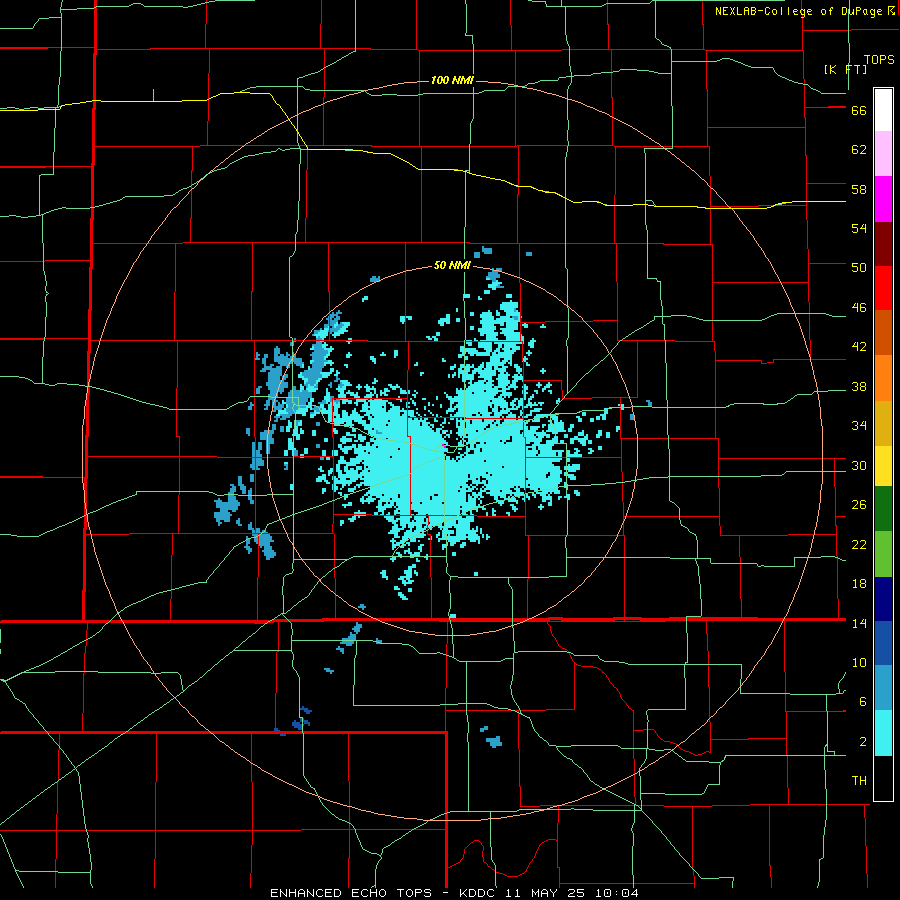
Task: Click the steel blue 6 kft legend swatch
Action: tap(883, 688)
